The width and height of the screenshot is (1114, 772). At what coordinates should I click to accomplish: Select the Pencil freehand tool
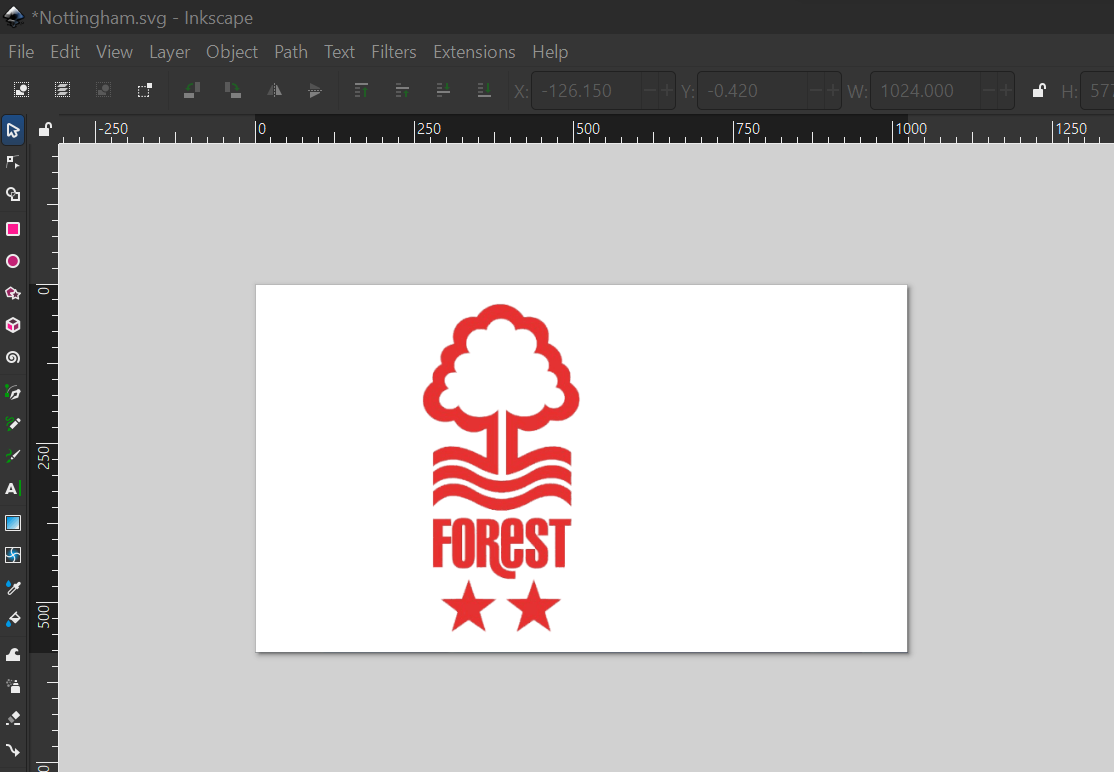[x=13, y=424]
